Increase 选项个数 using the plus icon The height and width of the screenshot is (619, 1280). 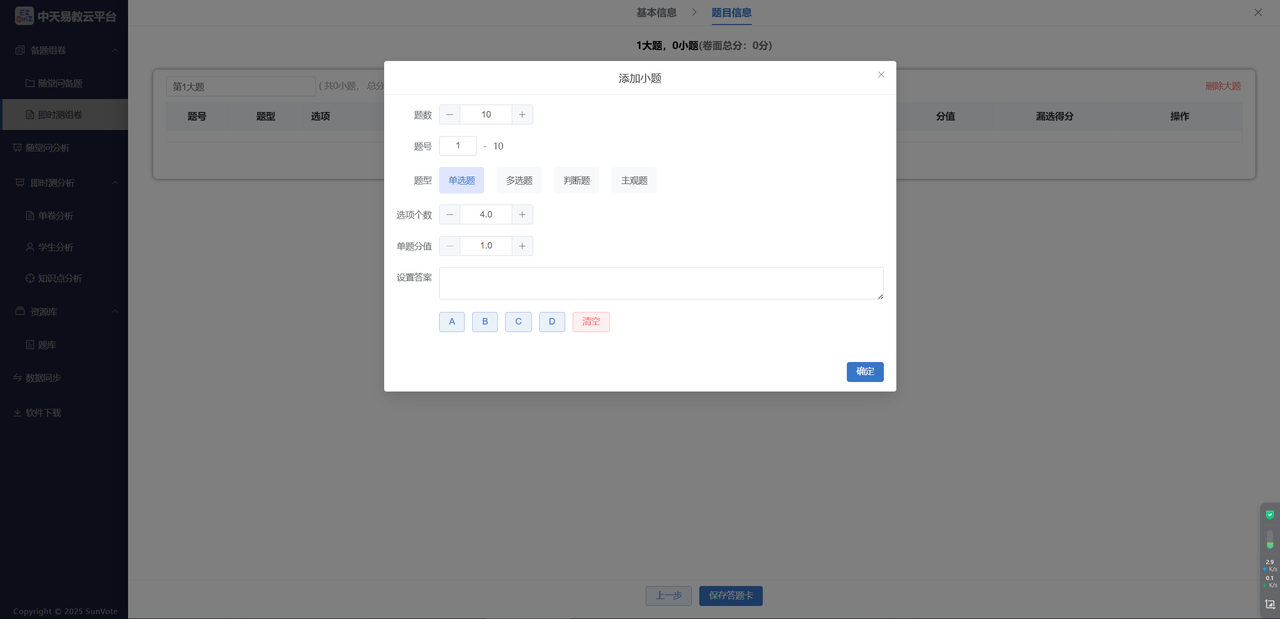(x=522, y=215)
